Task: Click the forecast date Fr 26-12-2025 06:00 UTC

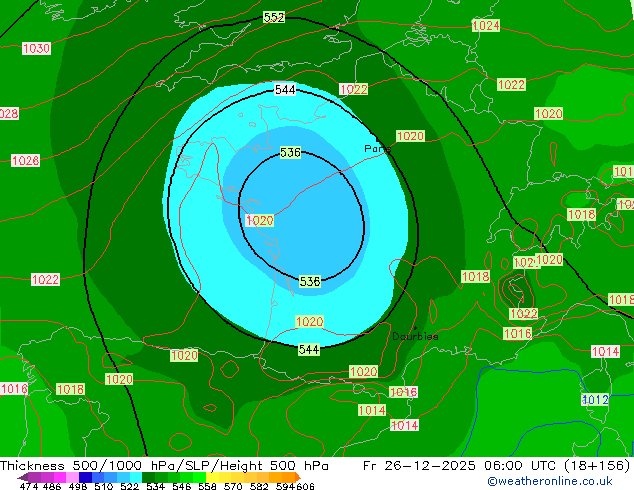Action: tap(461, 466)
